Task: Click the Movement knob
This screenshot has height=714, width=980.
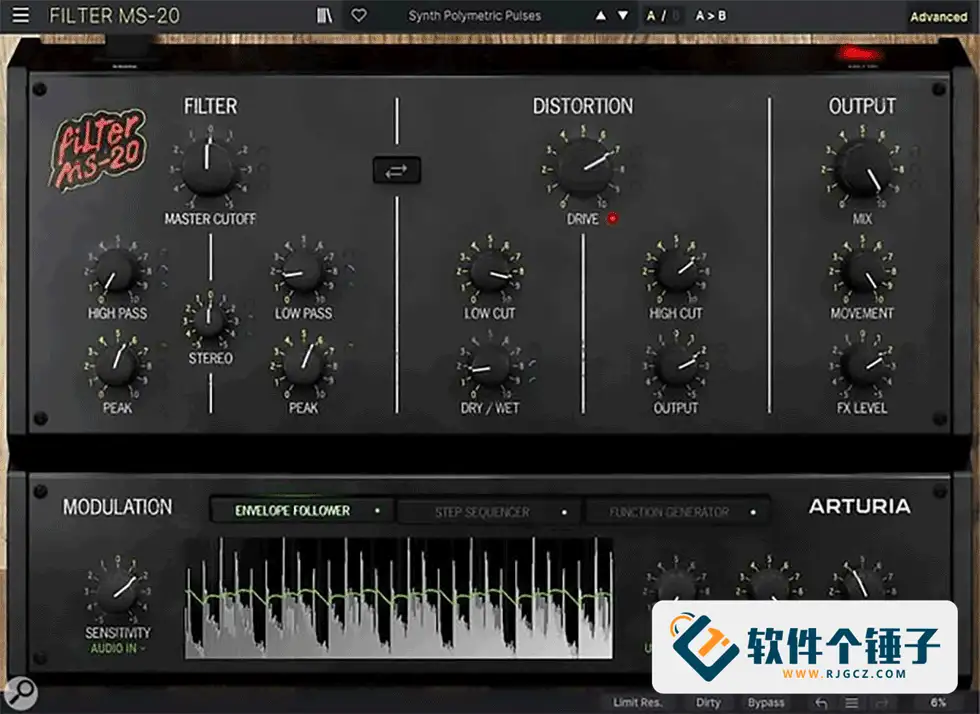Action: click(862, 271)
